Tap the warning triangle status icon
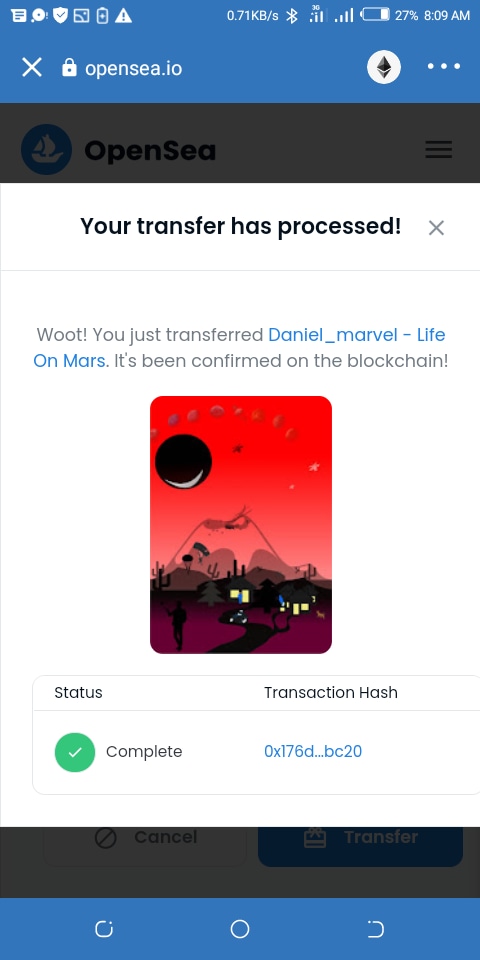Image resolution: width=480 pixels, height=960 pixels. 123,15
